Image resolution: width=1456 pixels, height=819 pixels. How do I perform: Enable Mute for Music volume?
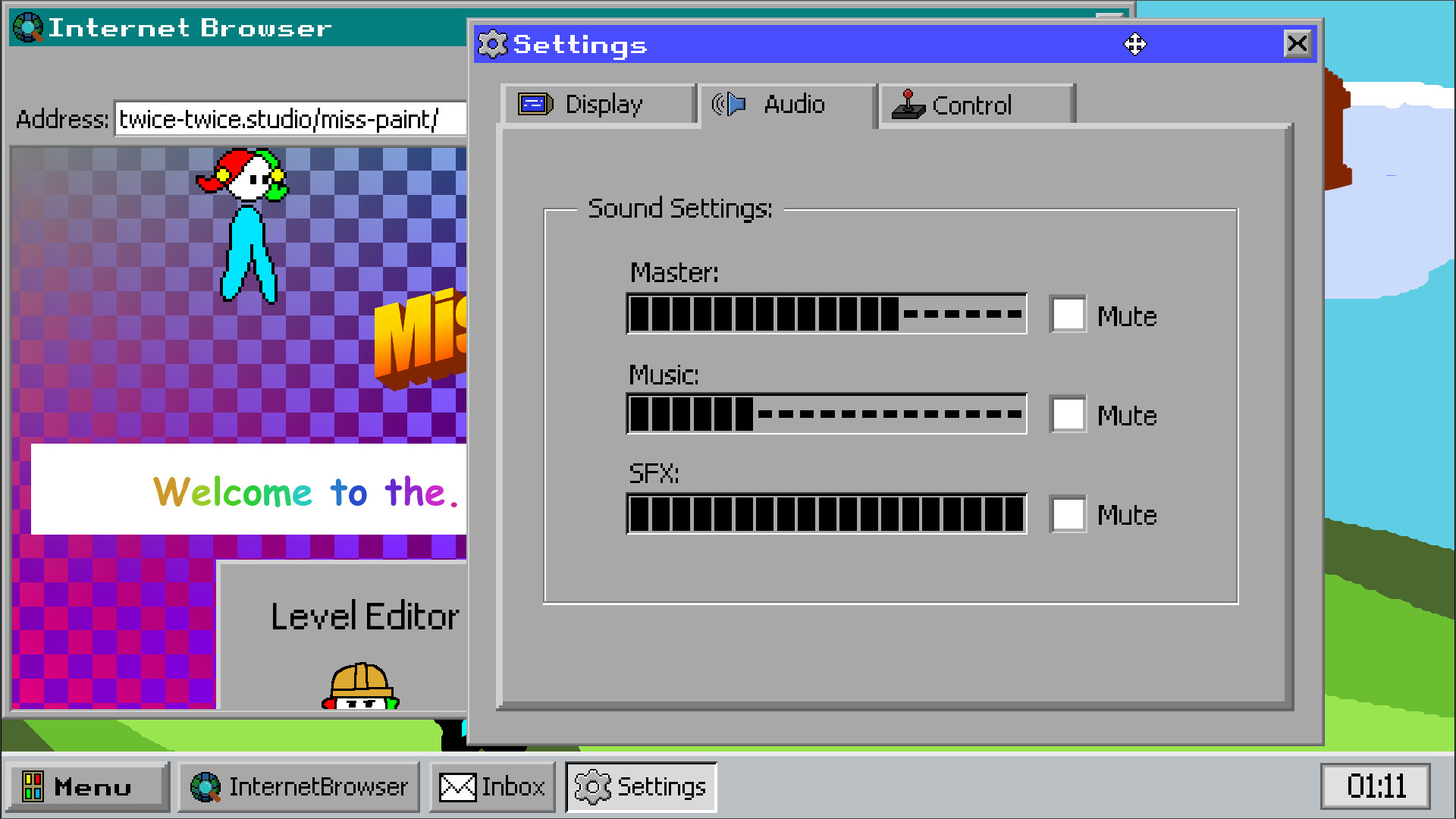click(1068, 414)
